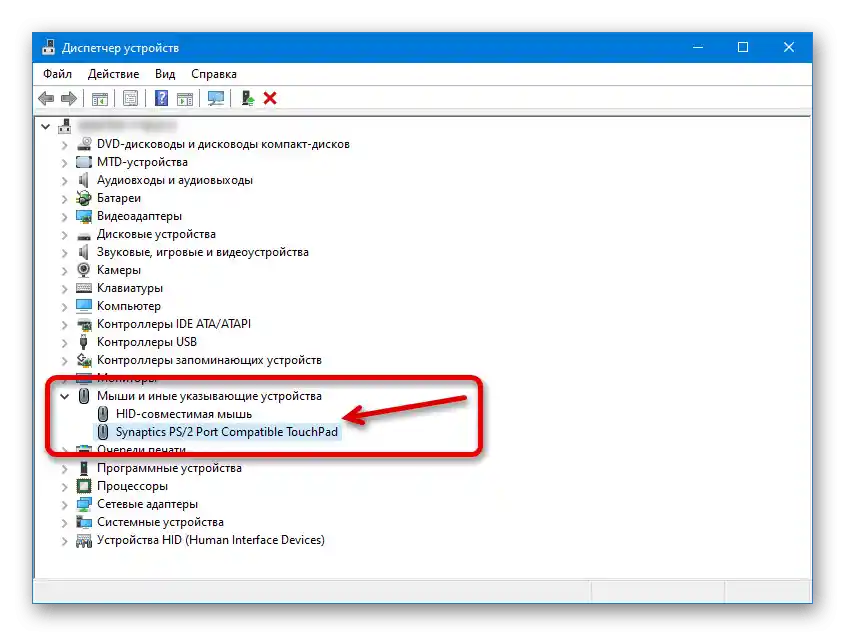Select Системные устройства row
Viewport: 845px width, 636px height.
[160, 522]
